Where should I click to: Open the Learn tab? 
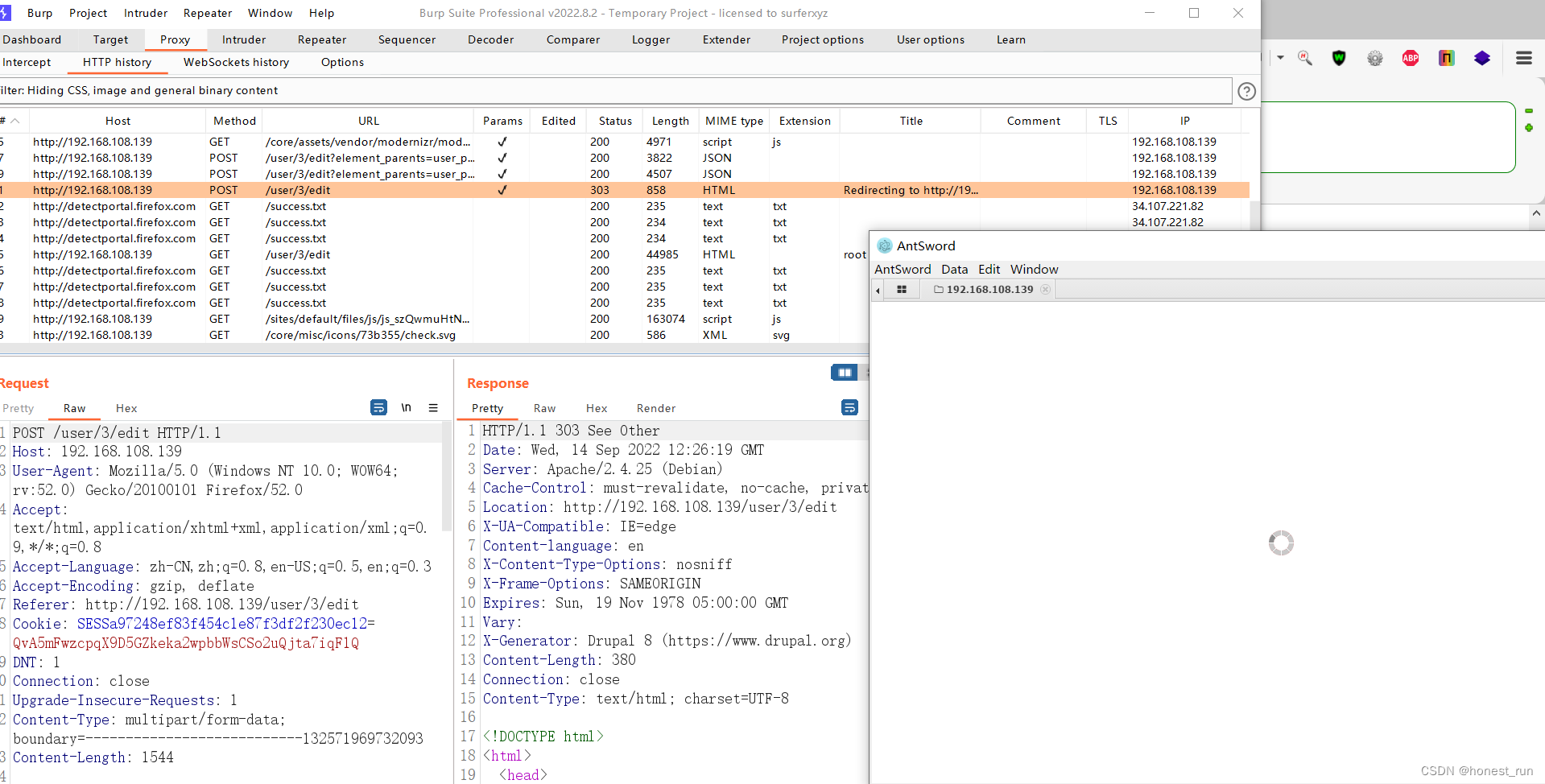click(1010, 39)
